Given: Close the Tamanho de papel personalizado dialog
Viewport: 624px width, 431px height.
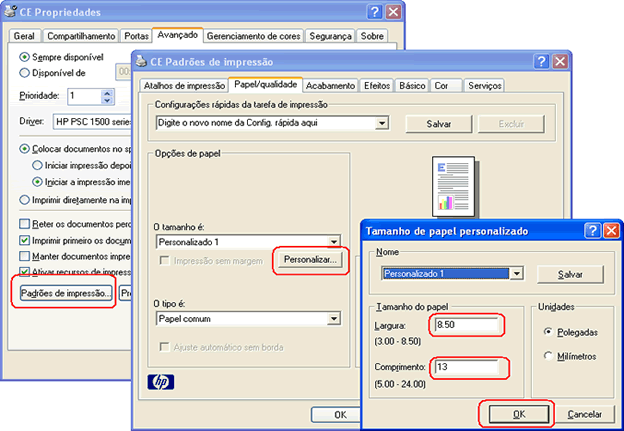Looking at the screenshot, I should click(x=611, y=230).
